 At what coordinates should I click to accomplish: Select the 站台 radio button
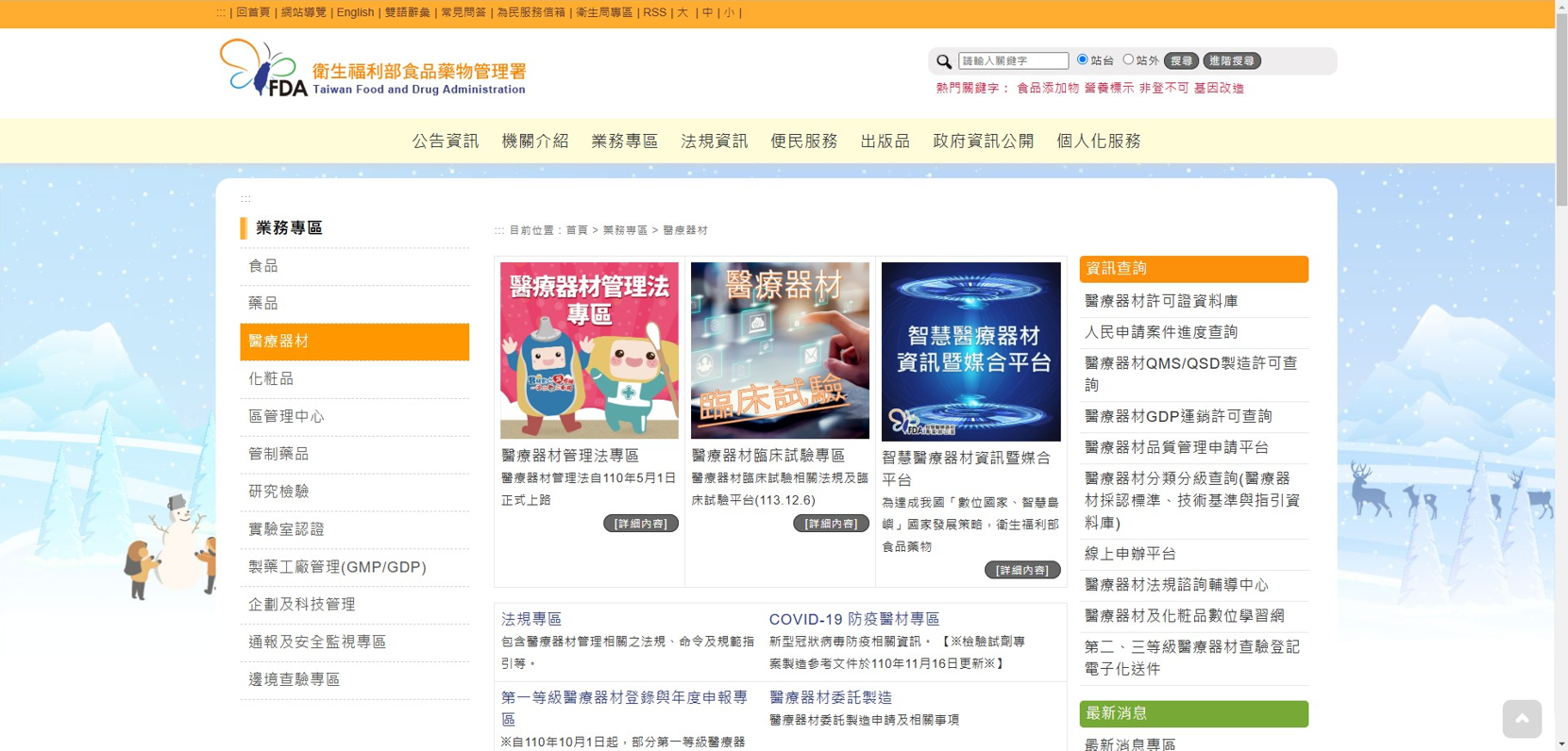tap(1083, 59)
